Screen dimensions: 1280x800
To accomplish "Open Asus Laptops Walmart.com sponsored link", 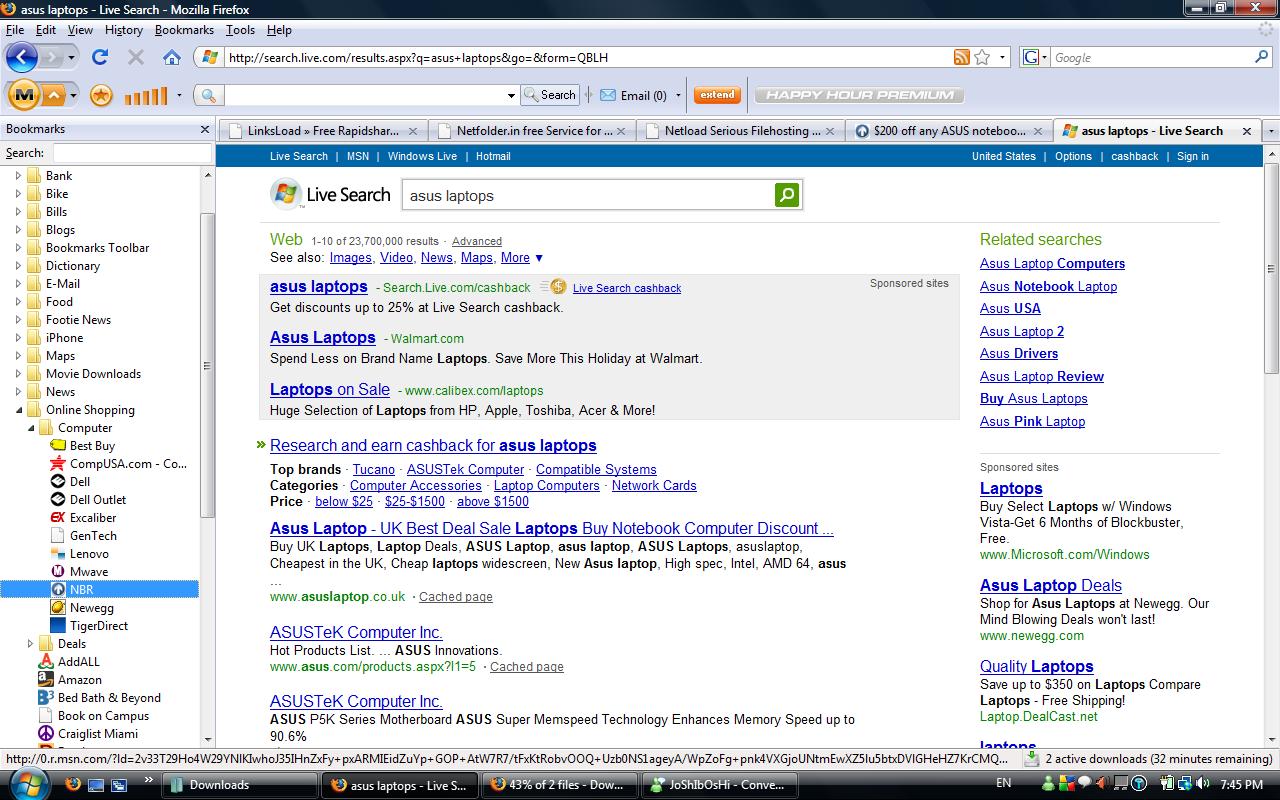I will (323, 338).
